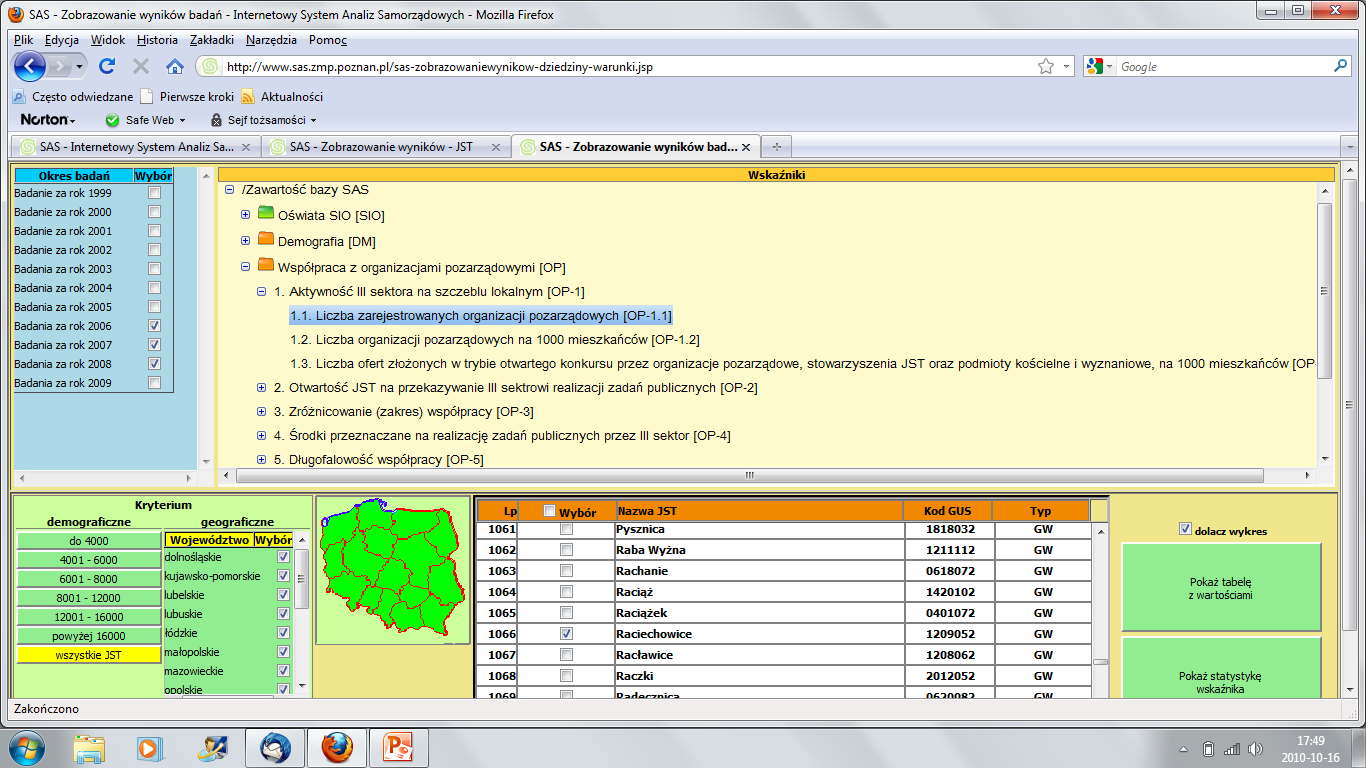This screenshot has width=1366, height=768.
Task: Toggle the dolacz wykres checkbox
Action: (1186, 529)
